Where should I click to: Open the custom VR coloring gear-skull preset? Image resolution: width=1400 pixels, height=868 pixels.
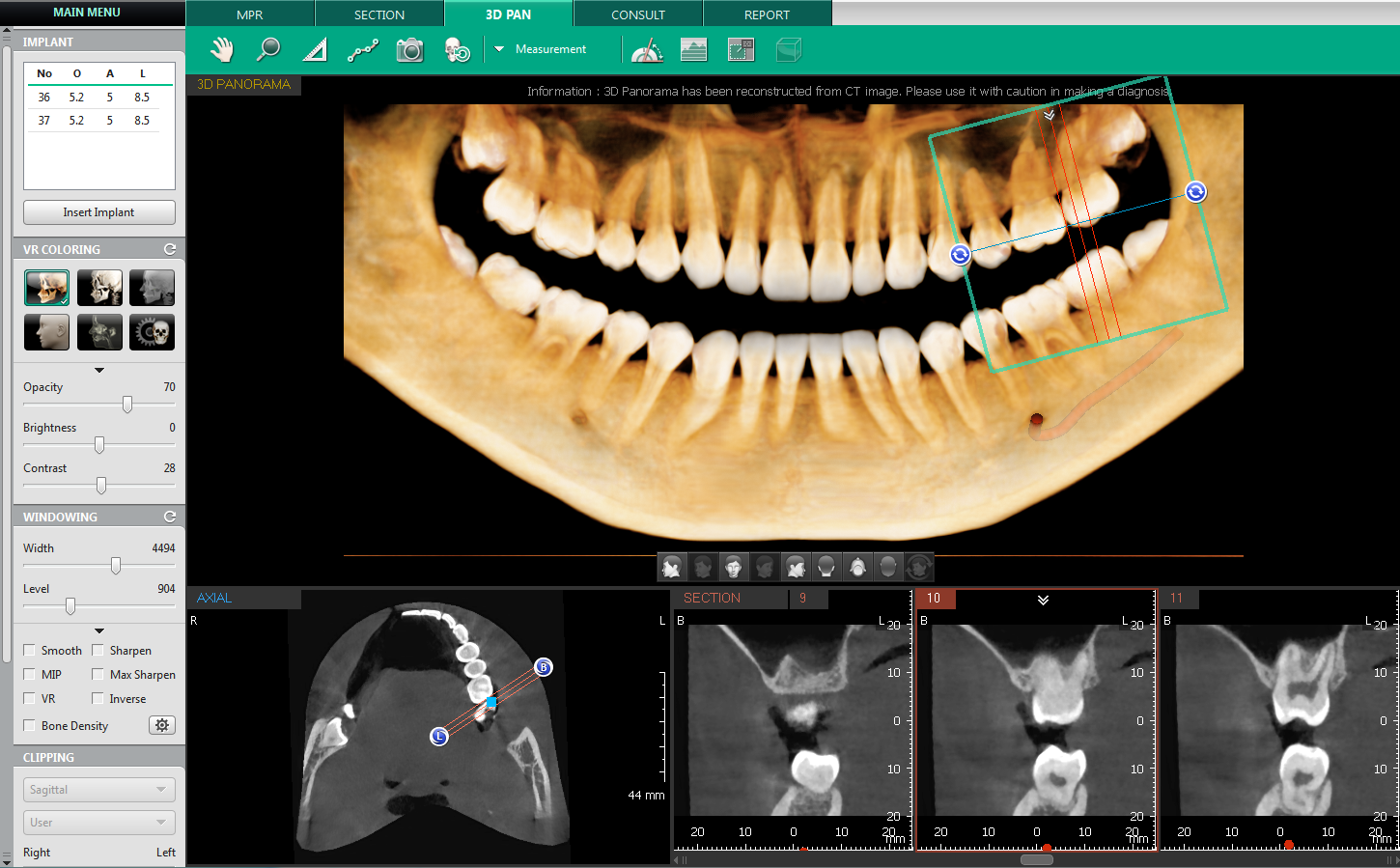[152, 332]
